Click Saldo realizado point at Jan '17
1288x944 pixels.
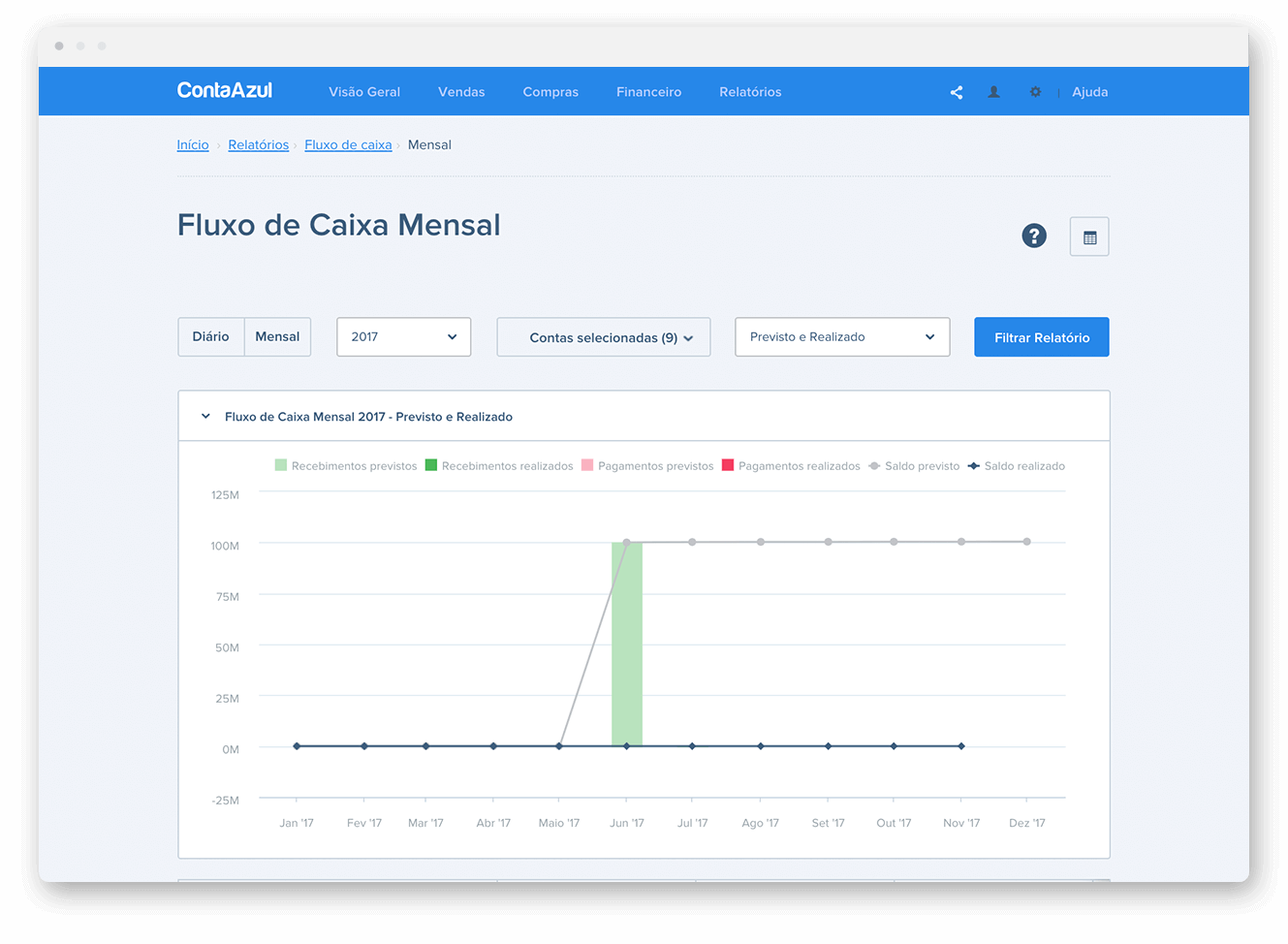[297, 746]
